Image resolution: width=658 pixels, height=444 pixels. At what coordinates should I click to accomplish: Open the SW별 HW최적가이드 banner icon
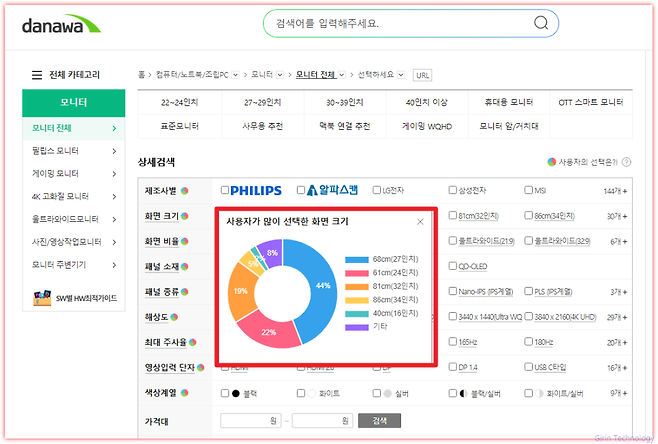43,297
